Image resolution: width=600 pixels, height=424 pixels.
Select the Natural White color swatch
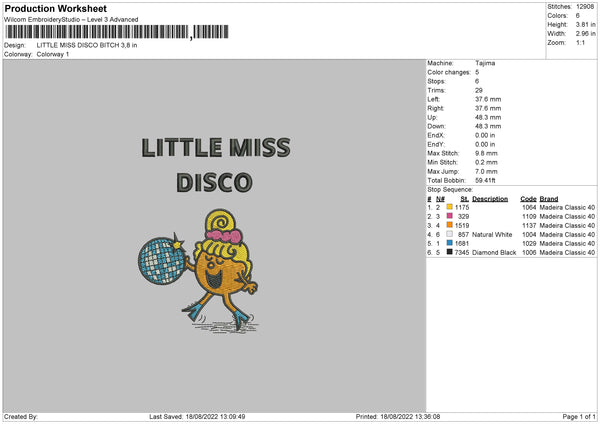click(449, 234)
